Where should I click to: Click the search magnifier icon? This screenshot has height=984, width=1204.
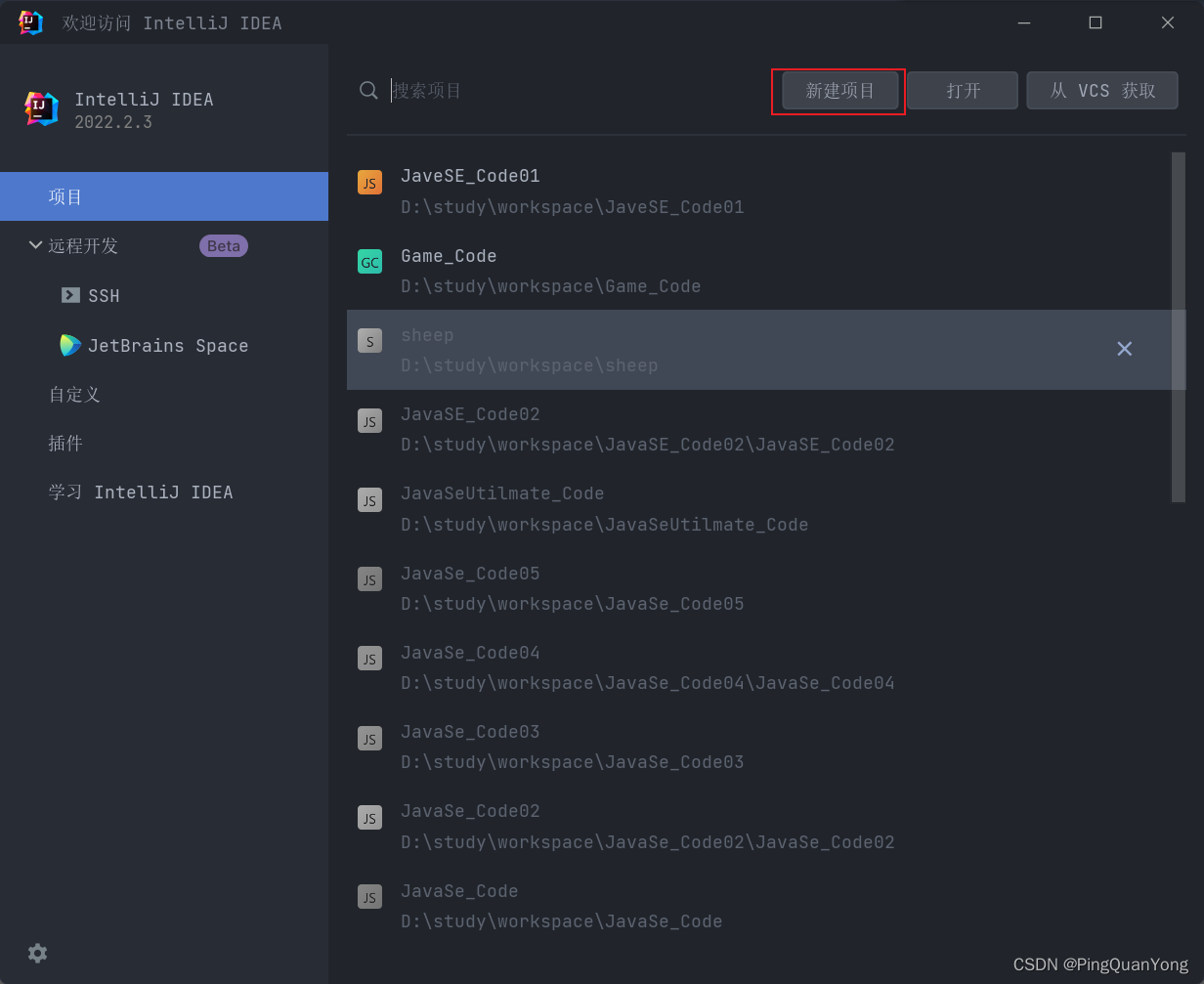368,91
